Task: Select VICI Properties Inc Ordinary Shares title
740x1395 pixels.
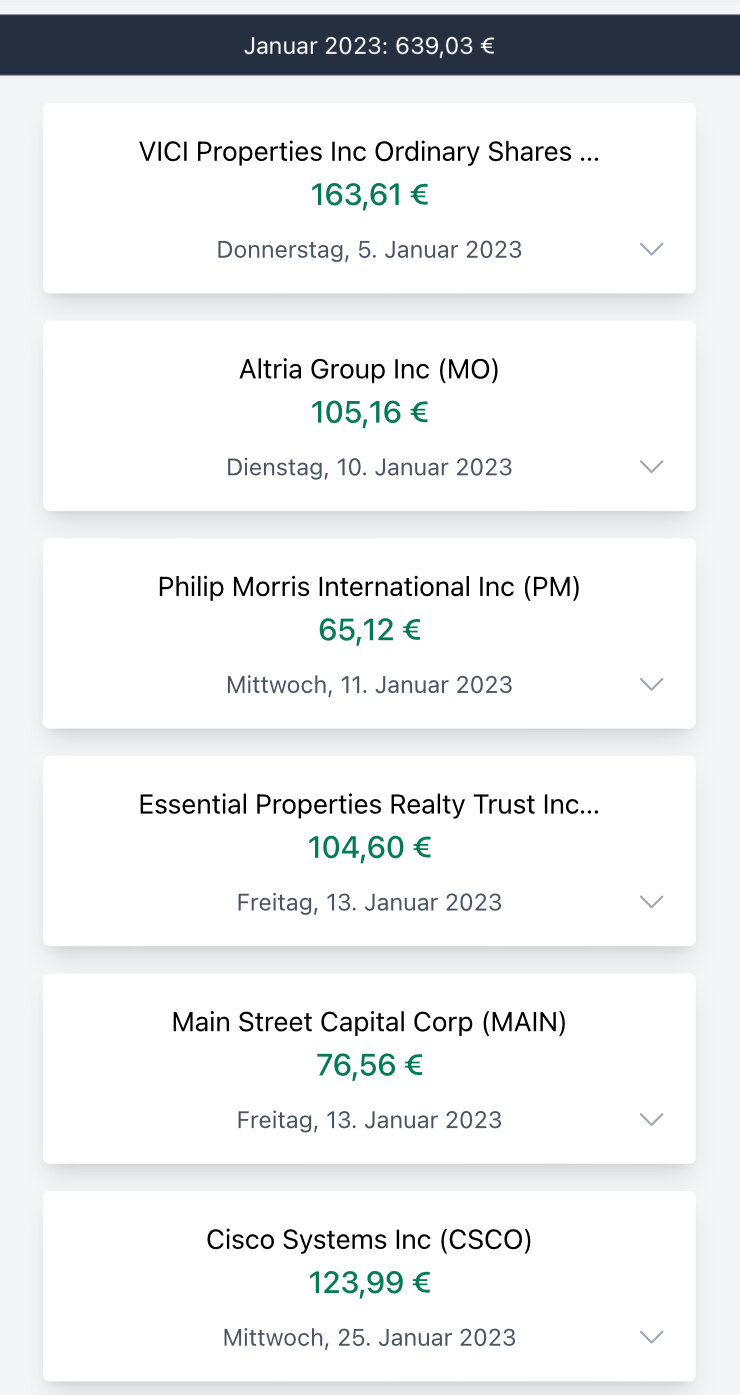Action: click(x=369, y=152)
